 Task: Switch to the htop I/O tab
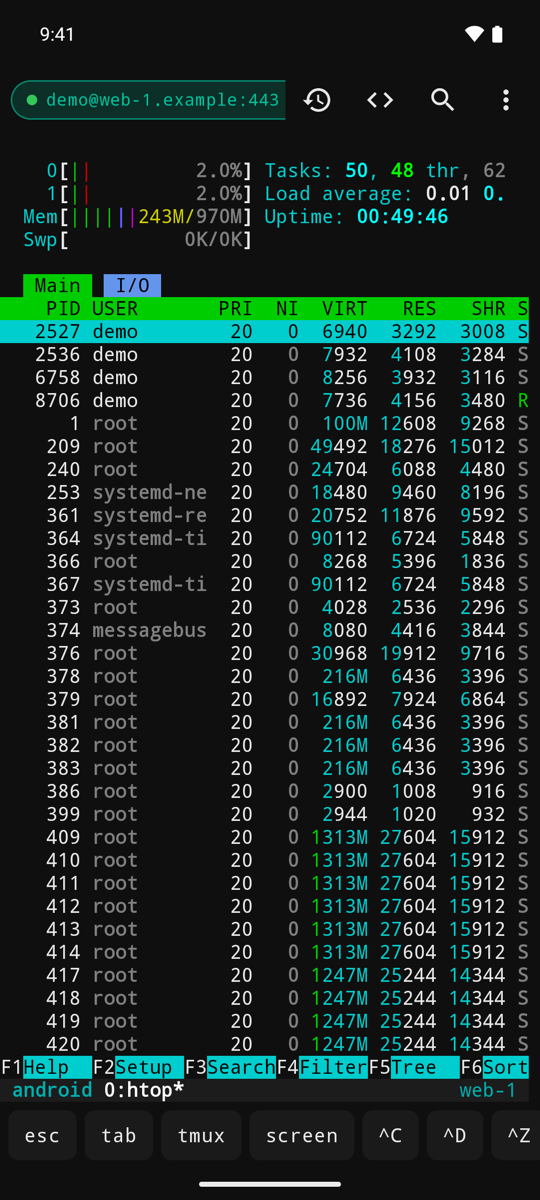point(132,286)
